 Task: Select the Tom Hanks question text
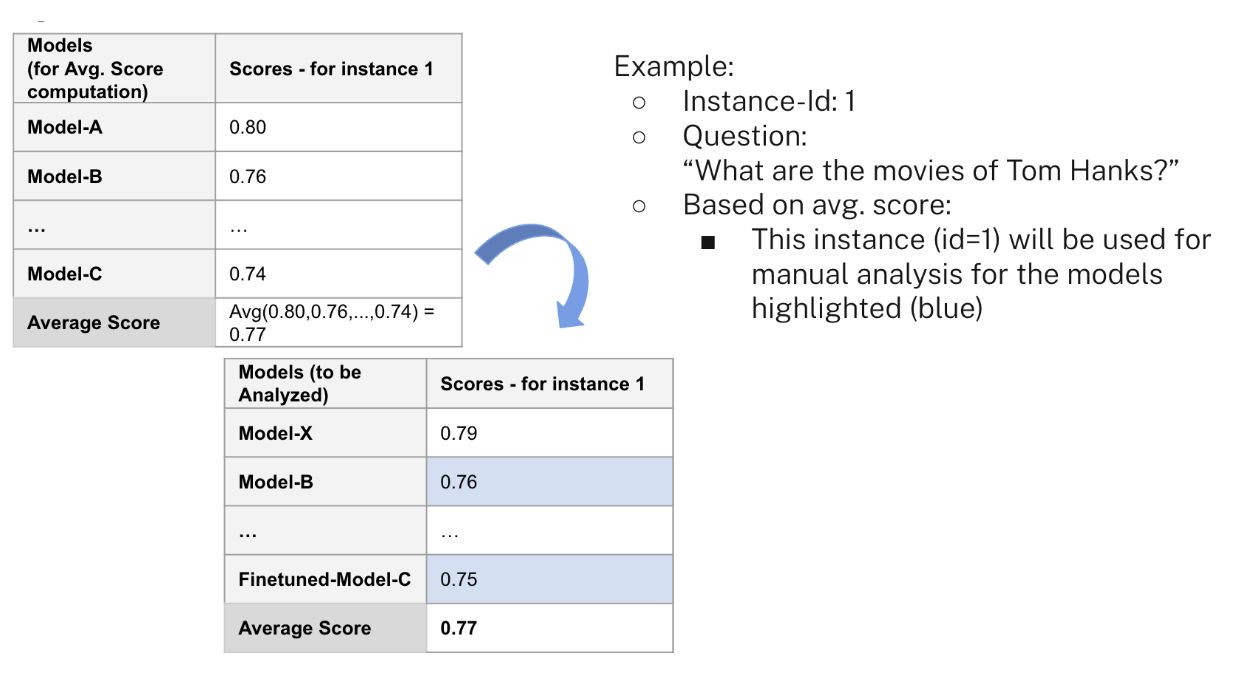pyautogui.click(x=937, y=170)
